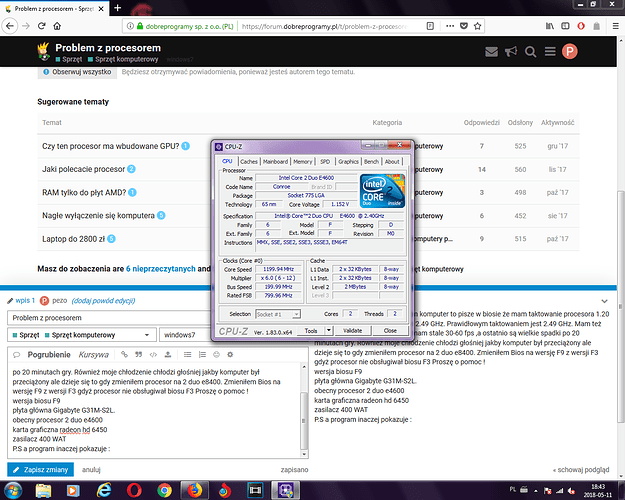The image size is (625, 500).
Task: Click the red Opera extension icon in toolbar
Action: pyautogui.click(x=581, y=26)
